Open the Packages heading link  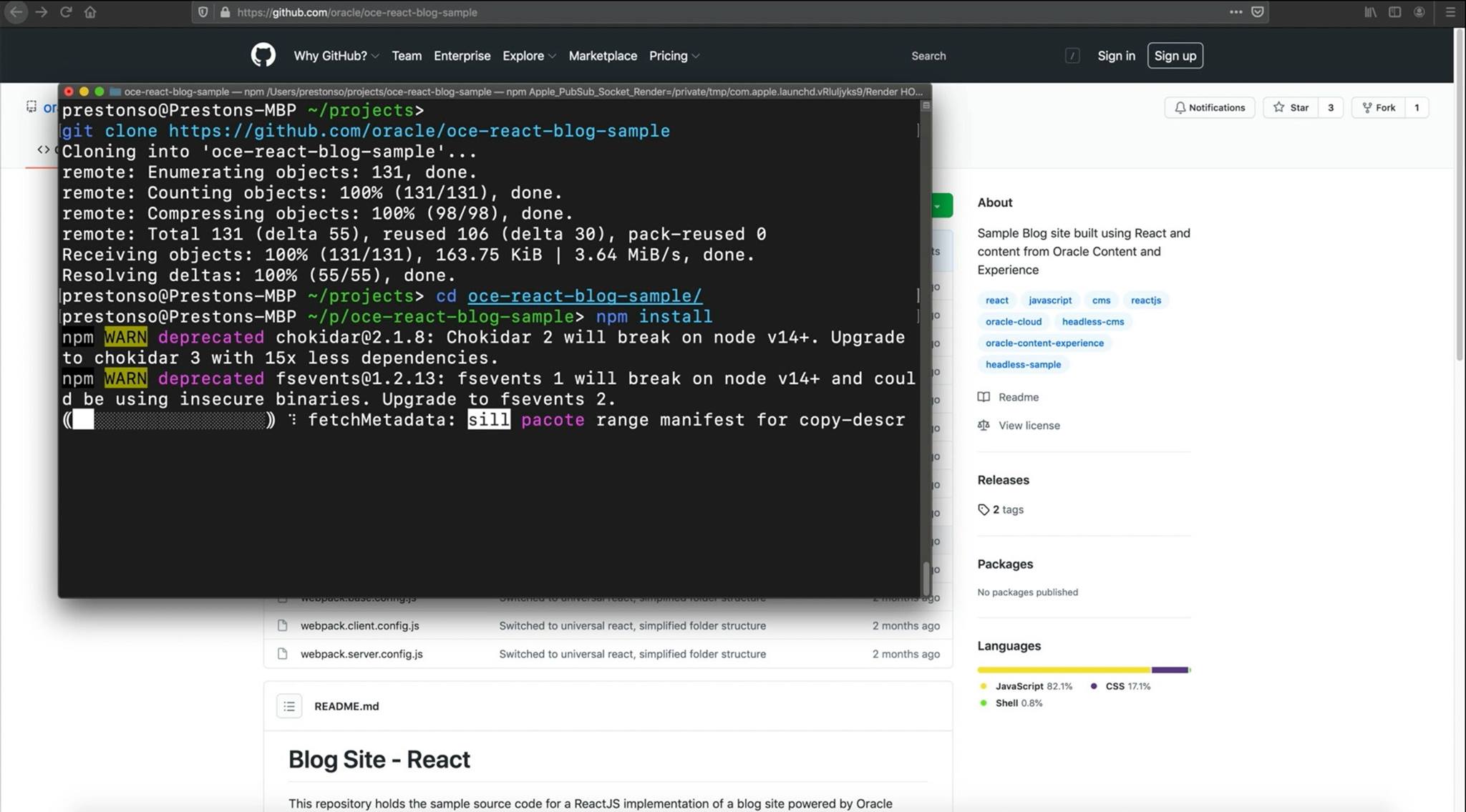(1005, 564)
